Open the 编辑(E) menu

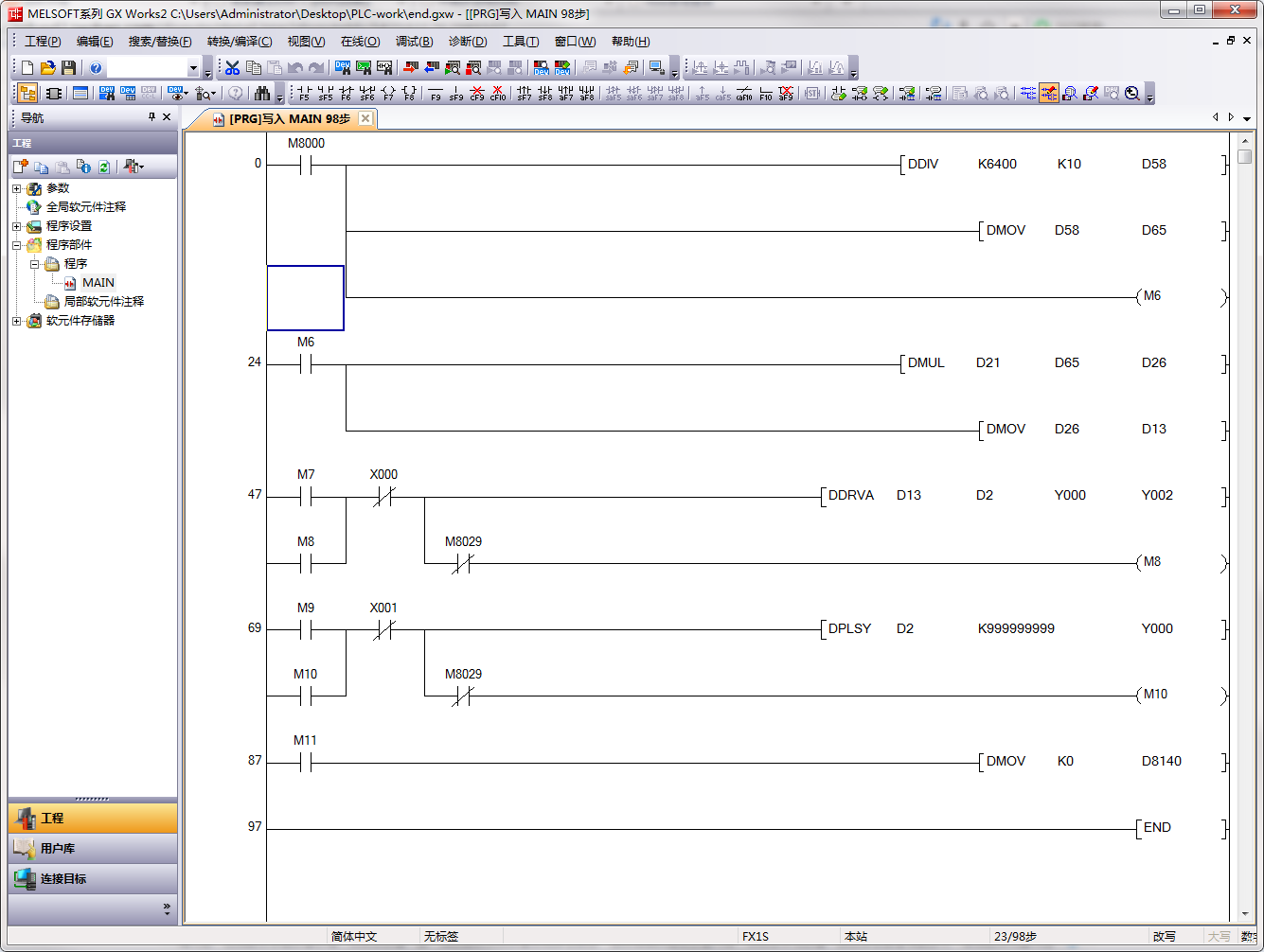tap(95, 42)
